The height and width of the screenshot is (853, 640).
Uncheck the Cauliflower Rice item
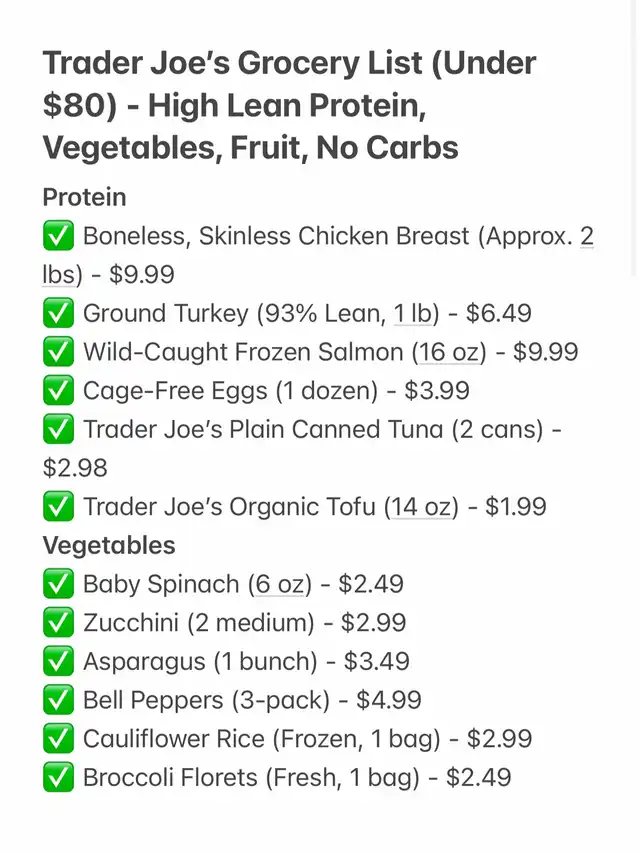point(57,739)
